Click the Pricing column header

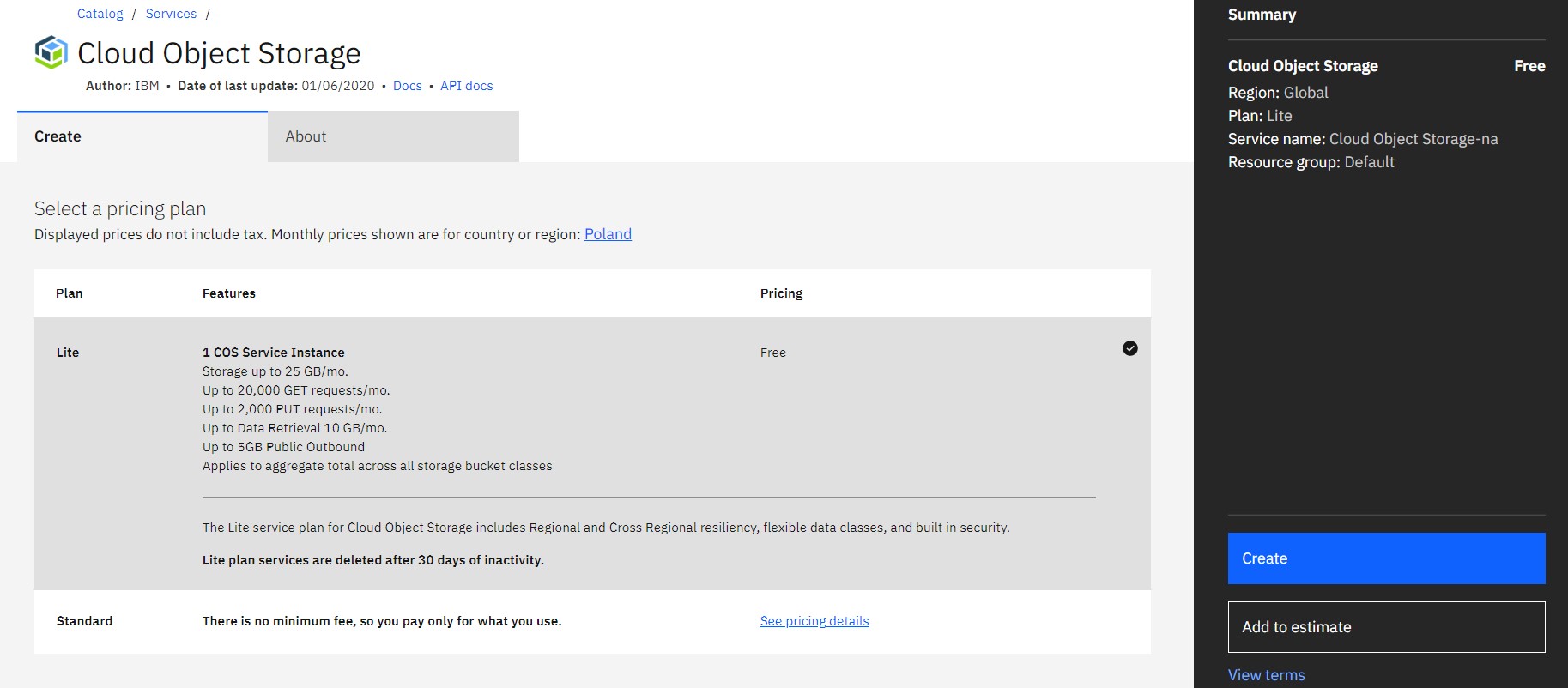coord(781,293)
